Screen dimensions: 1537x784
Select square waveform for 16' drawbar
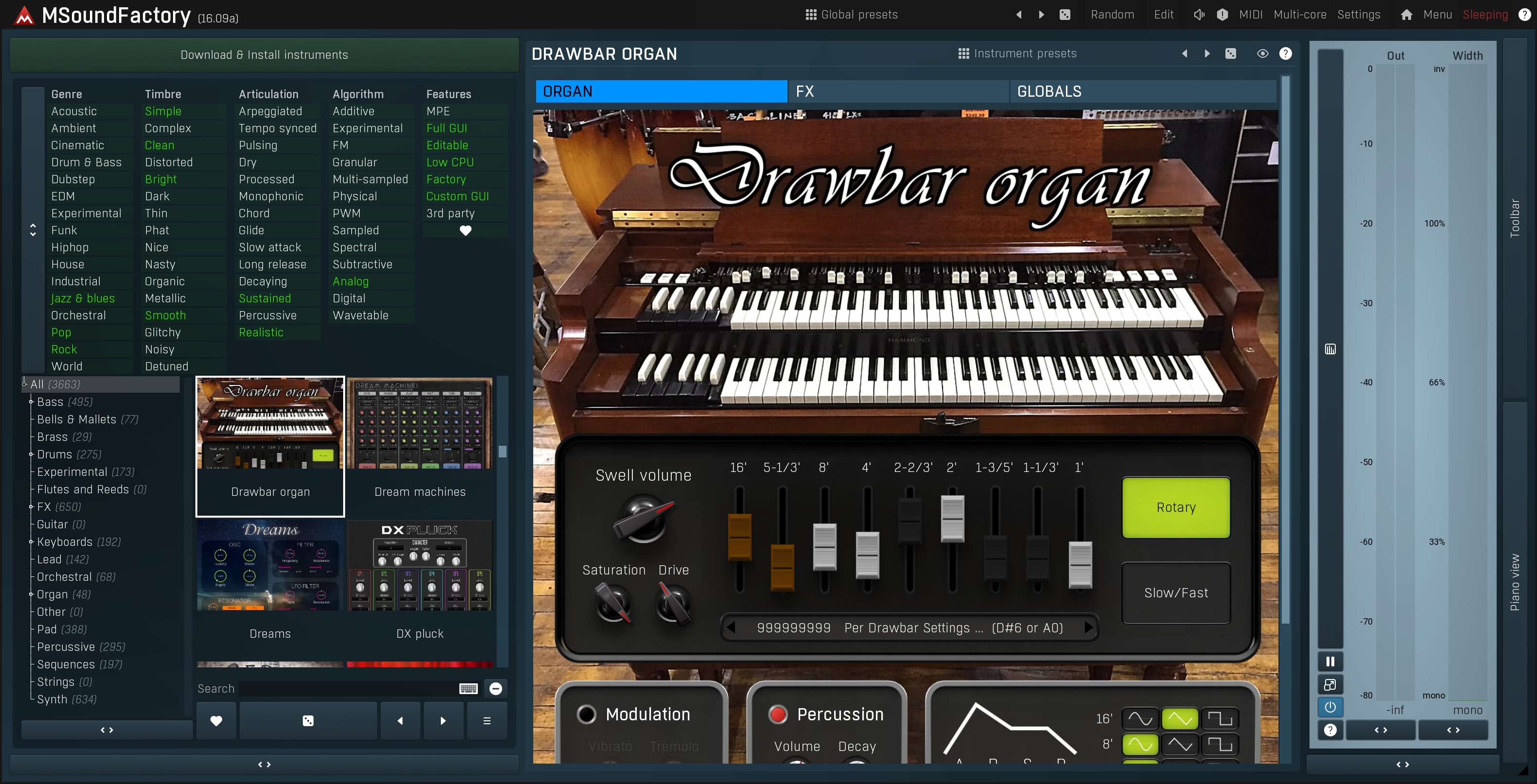1220,719
